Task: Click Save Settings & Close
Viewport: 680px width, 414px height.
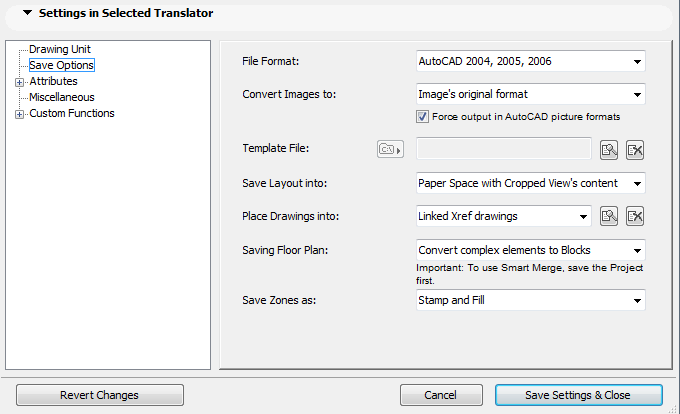Action: point(578,395)
